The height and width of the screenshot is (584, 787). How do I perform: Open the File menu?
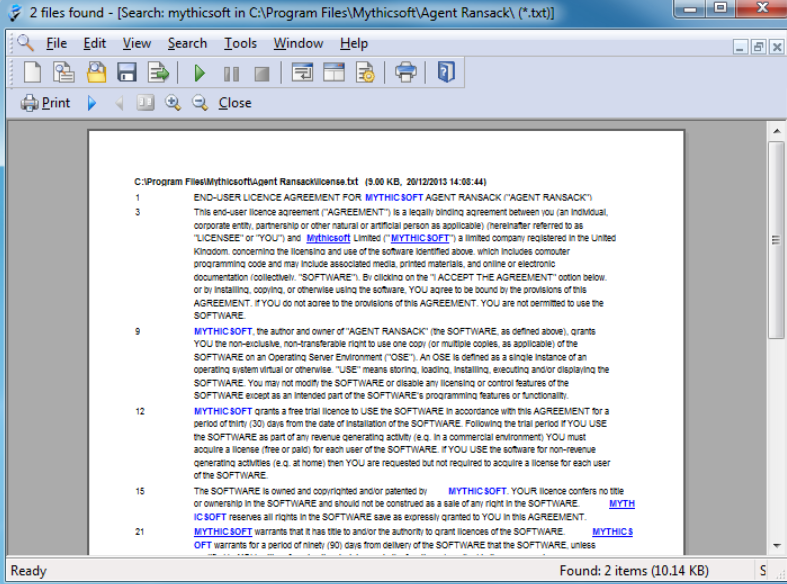(x=56, y=44)
